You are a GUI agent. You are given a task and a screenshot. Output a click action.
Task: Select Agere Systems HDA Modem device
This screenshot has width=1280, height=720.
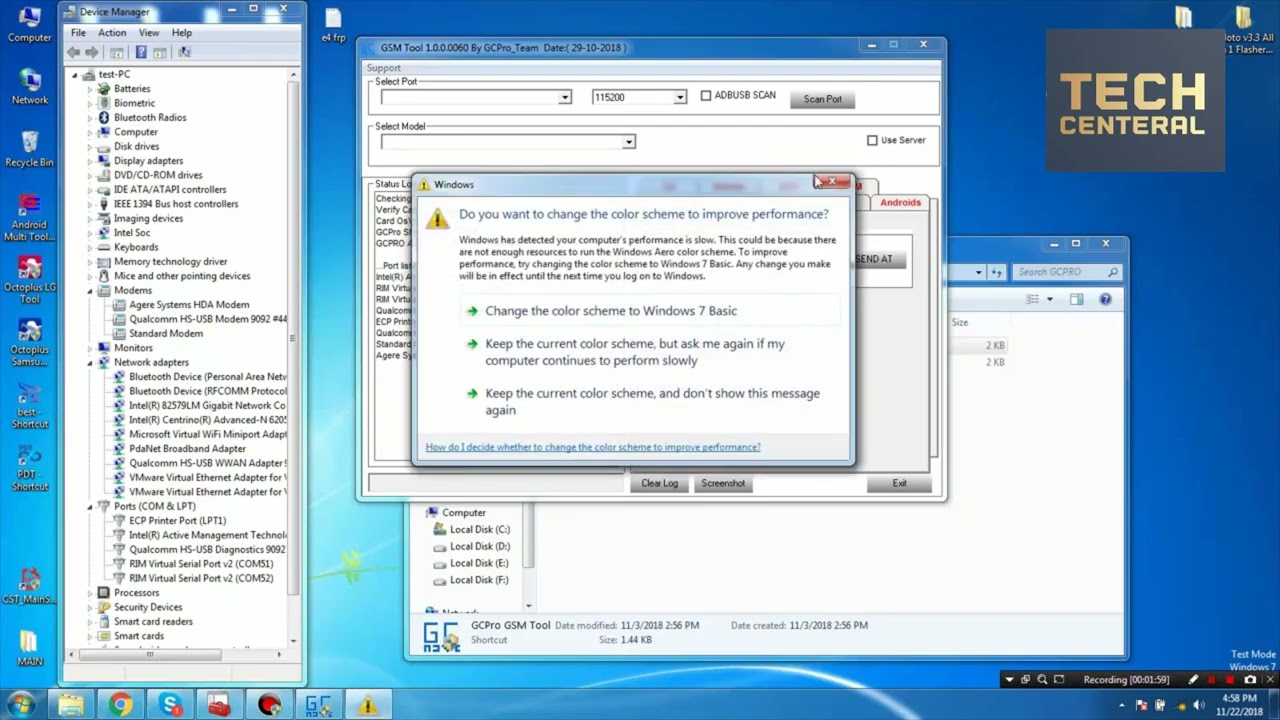click(x=189, y=305)
